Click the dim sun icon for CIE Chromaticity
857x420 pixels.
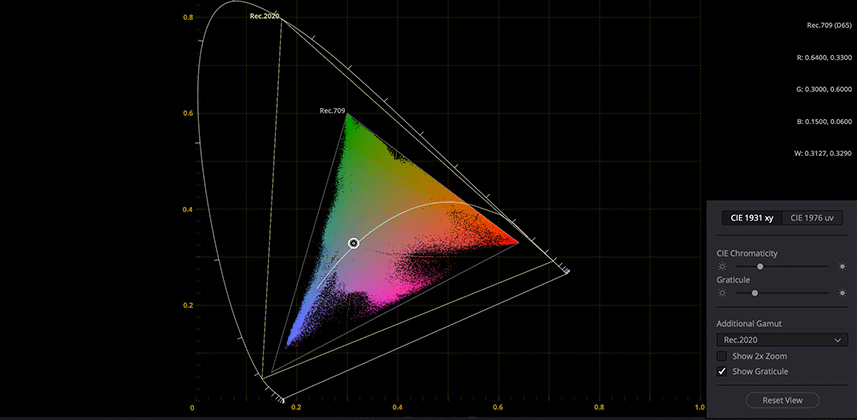pyautogui.click(x=722, y=267)
